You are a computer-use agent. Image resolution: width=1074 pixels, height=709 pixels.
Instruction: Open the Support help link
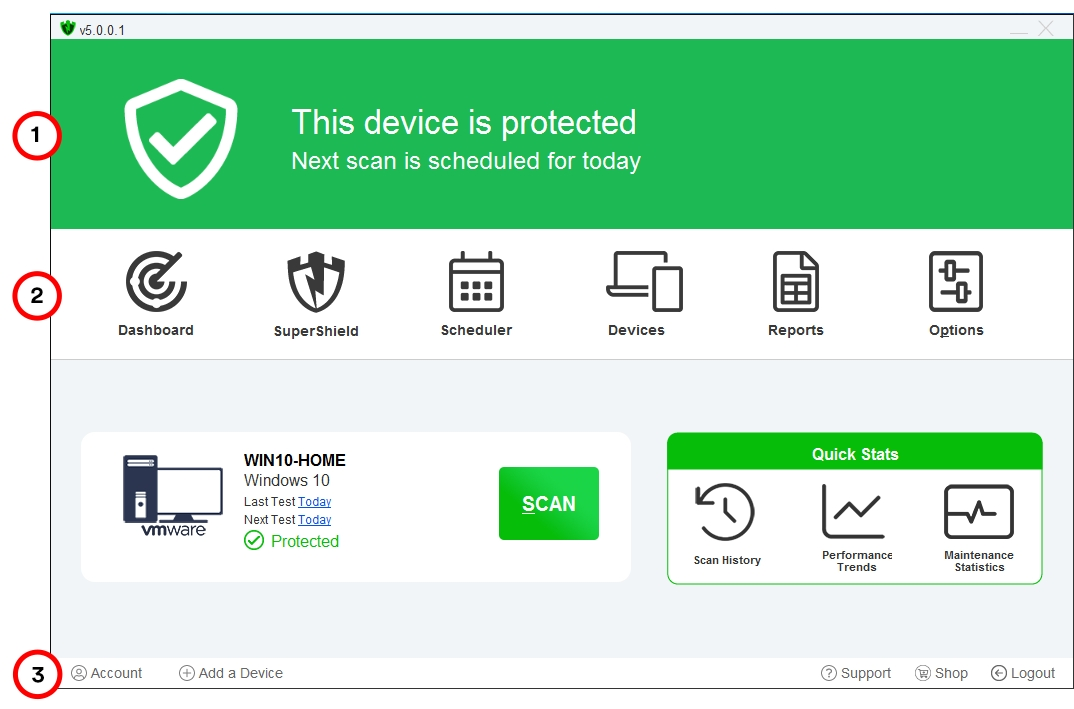856,673
